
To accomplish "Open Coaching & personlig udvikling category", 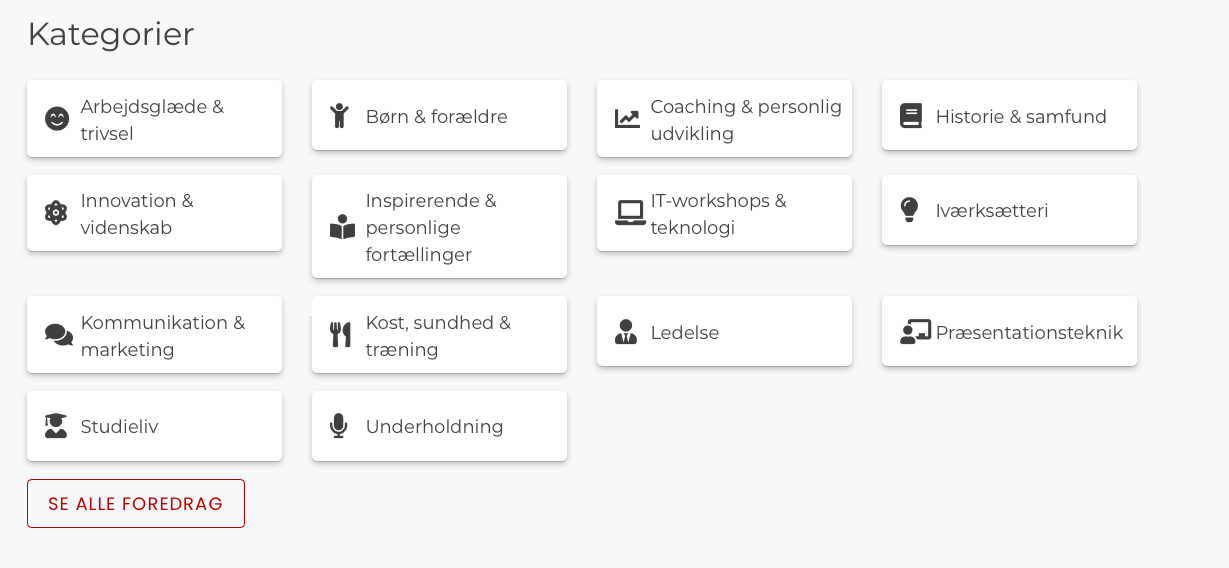I will 746,119.
